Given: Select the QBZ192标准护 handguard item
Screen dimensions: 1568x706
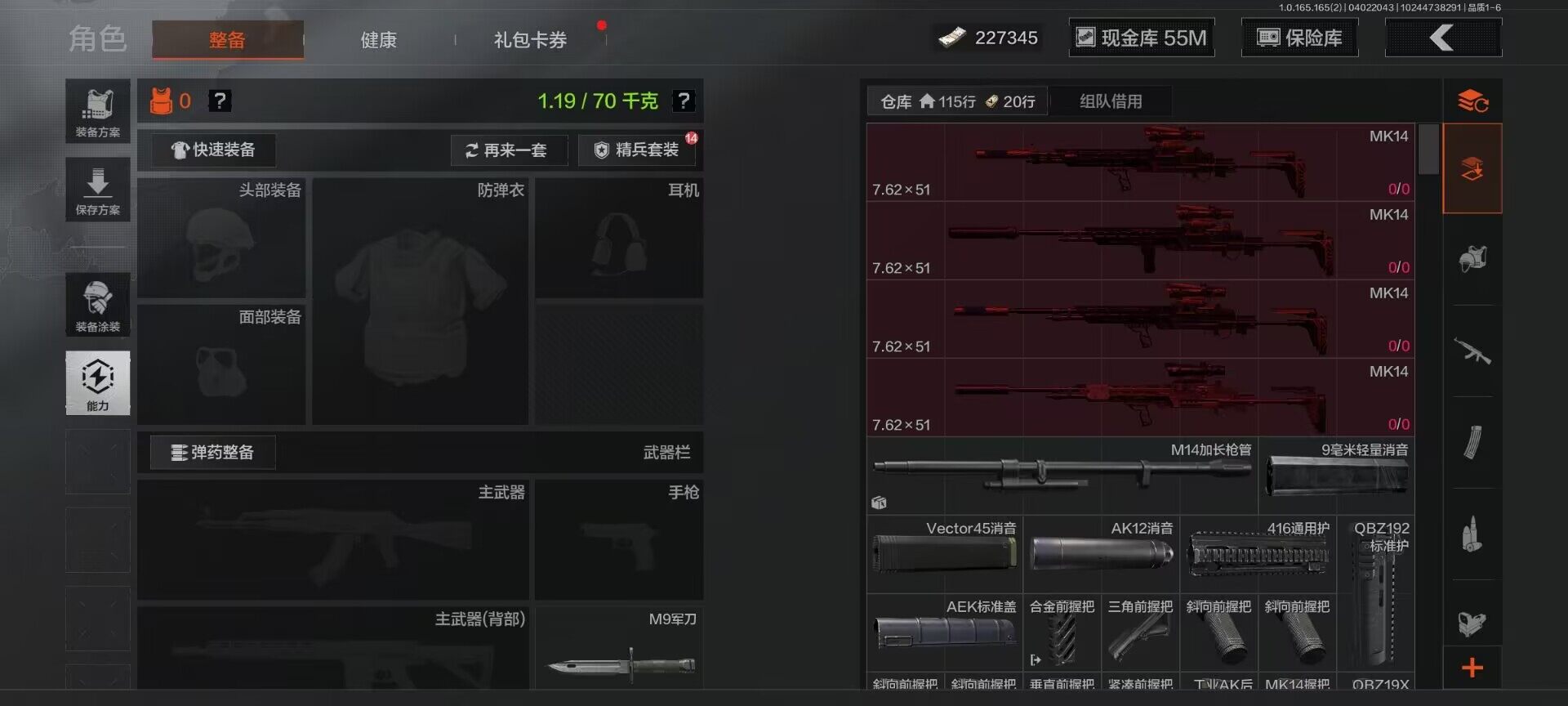Looking at the screenshot, I should click(x=1376, y=593).
